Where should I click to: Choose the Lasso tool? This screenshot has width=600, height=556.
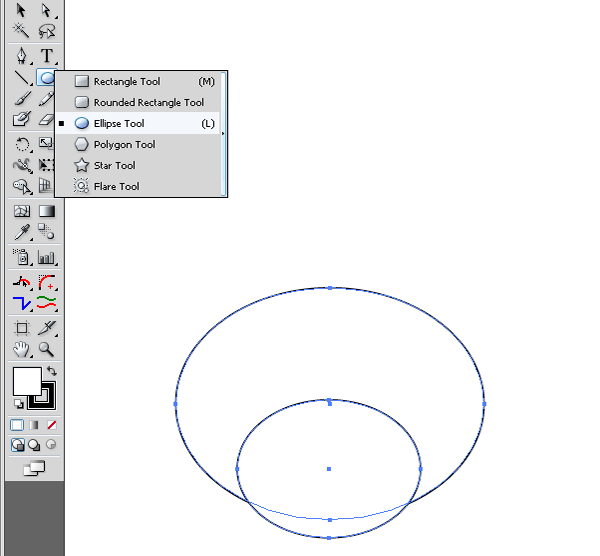[x=46, y=31]
